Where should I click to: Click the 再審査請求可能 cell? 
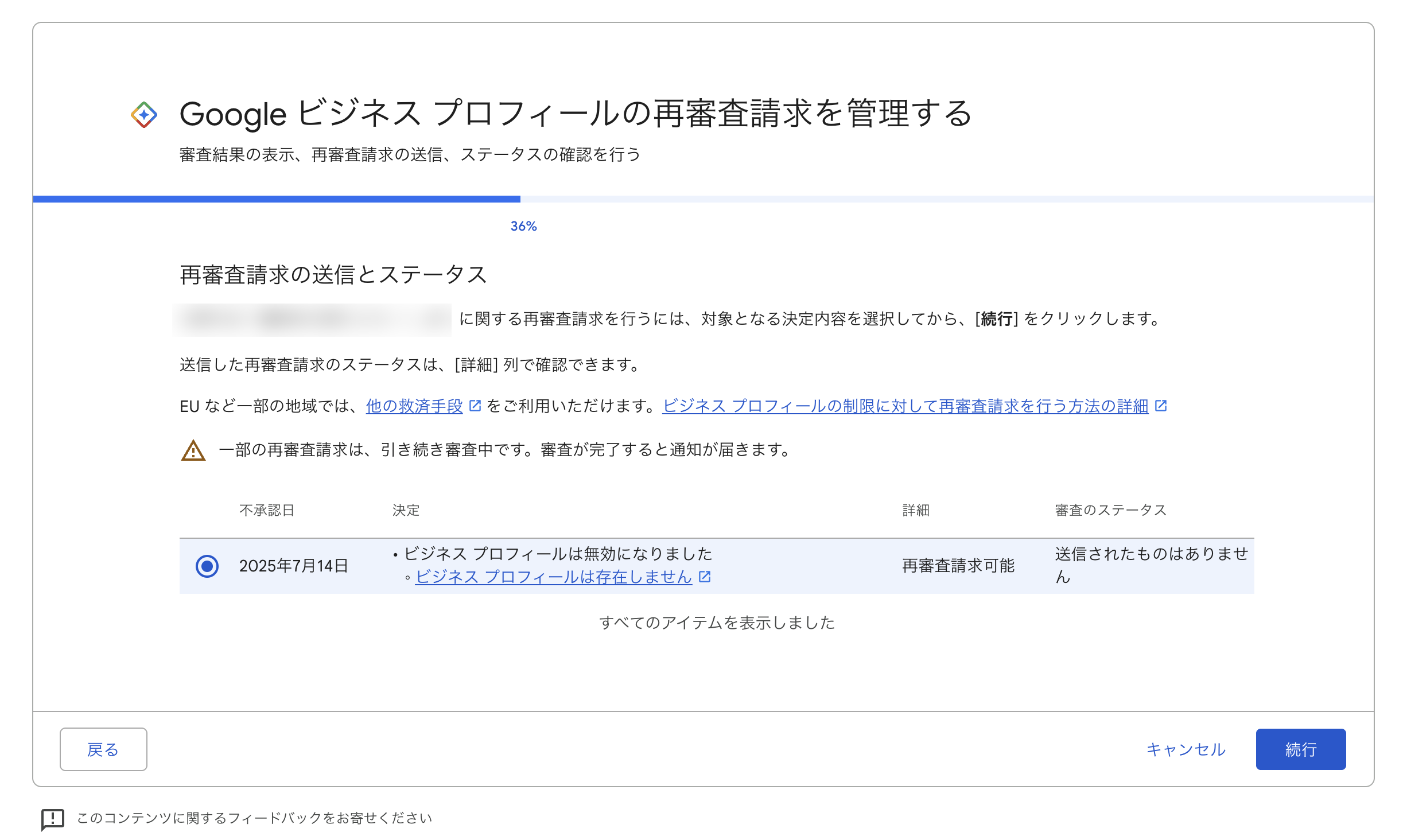point(958,566)
